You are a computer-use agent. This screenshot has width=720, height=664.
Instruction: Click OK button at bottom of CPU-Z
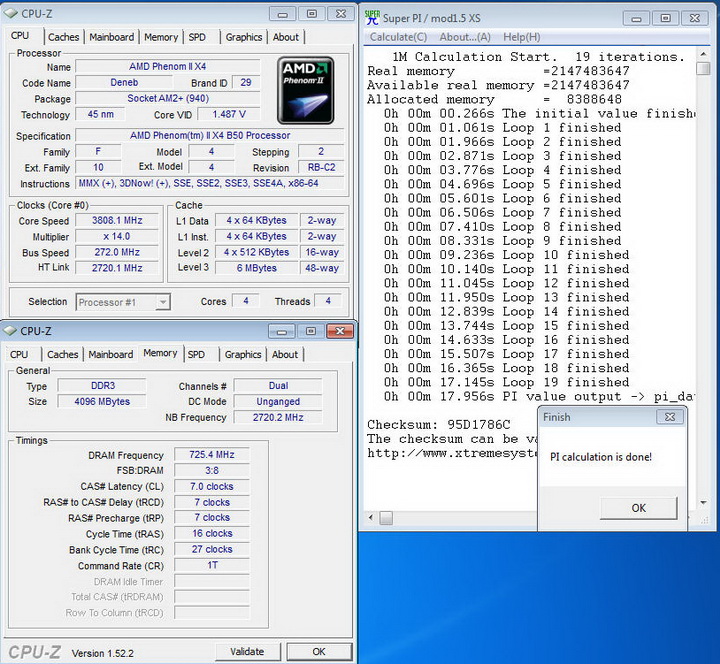(319, 652)
